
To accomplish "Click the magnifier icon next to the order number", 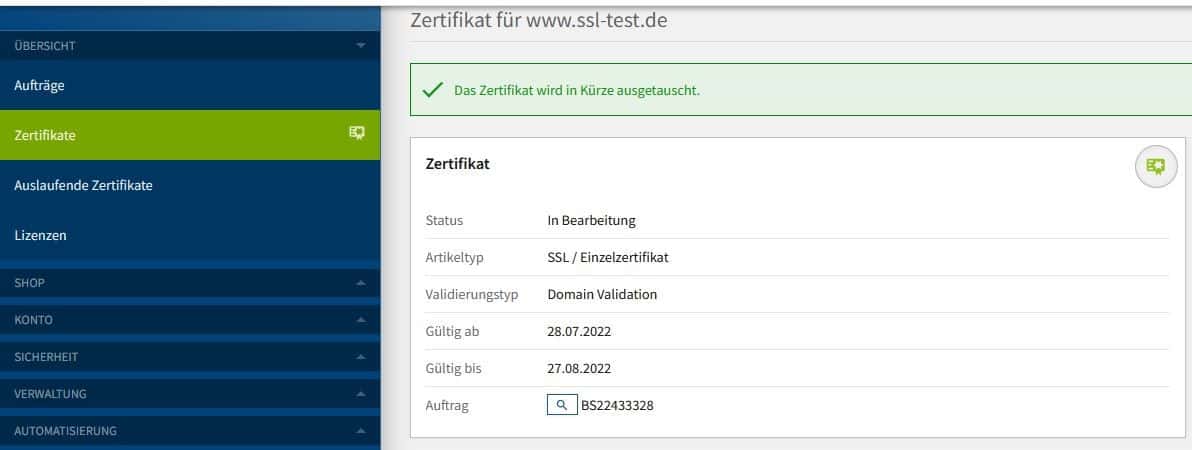I will click(x=561, y=405).
